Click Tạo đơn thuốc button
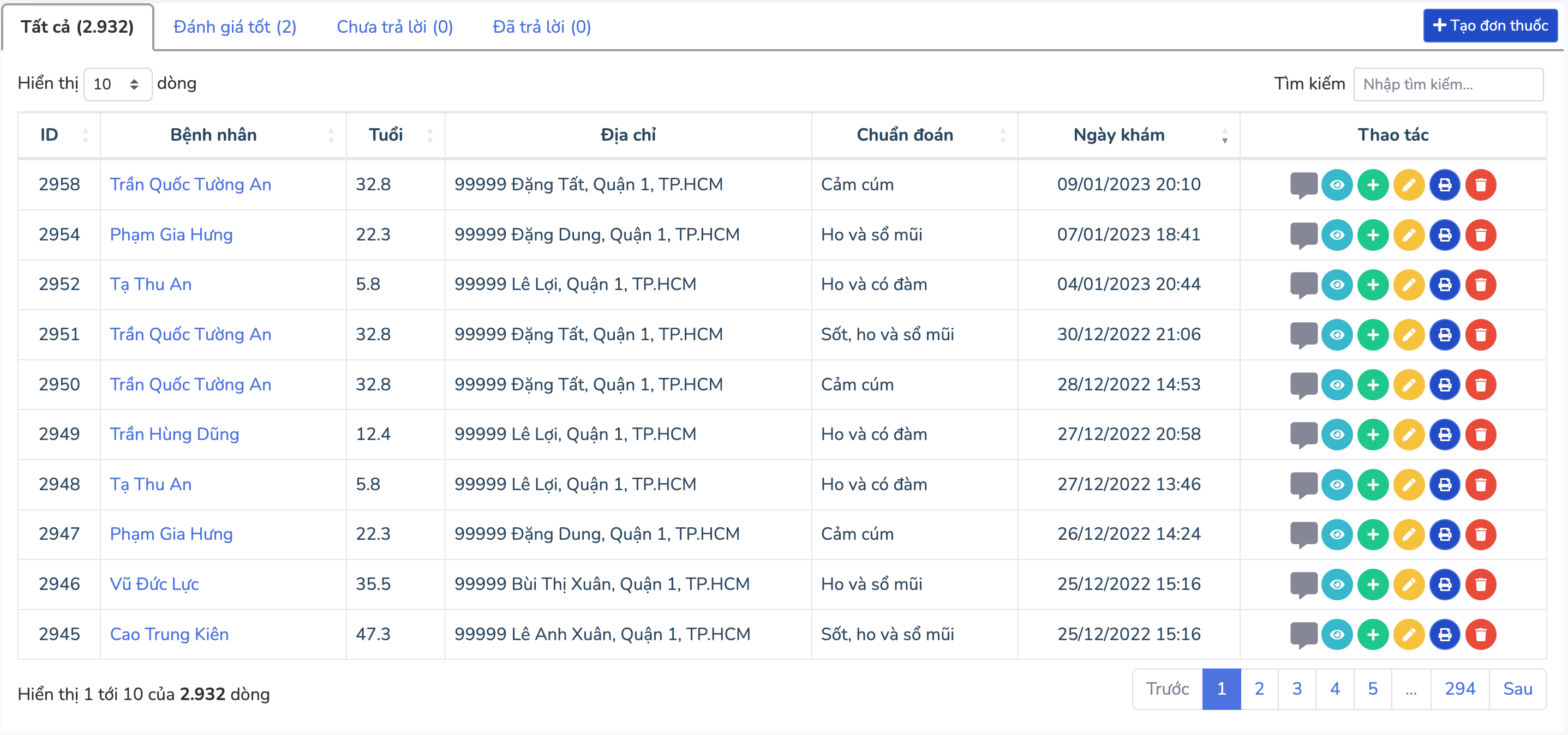Viewport: 1568px width, 735px height. tap(1489, 26)
